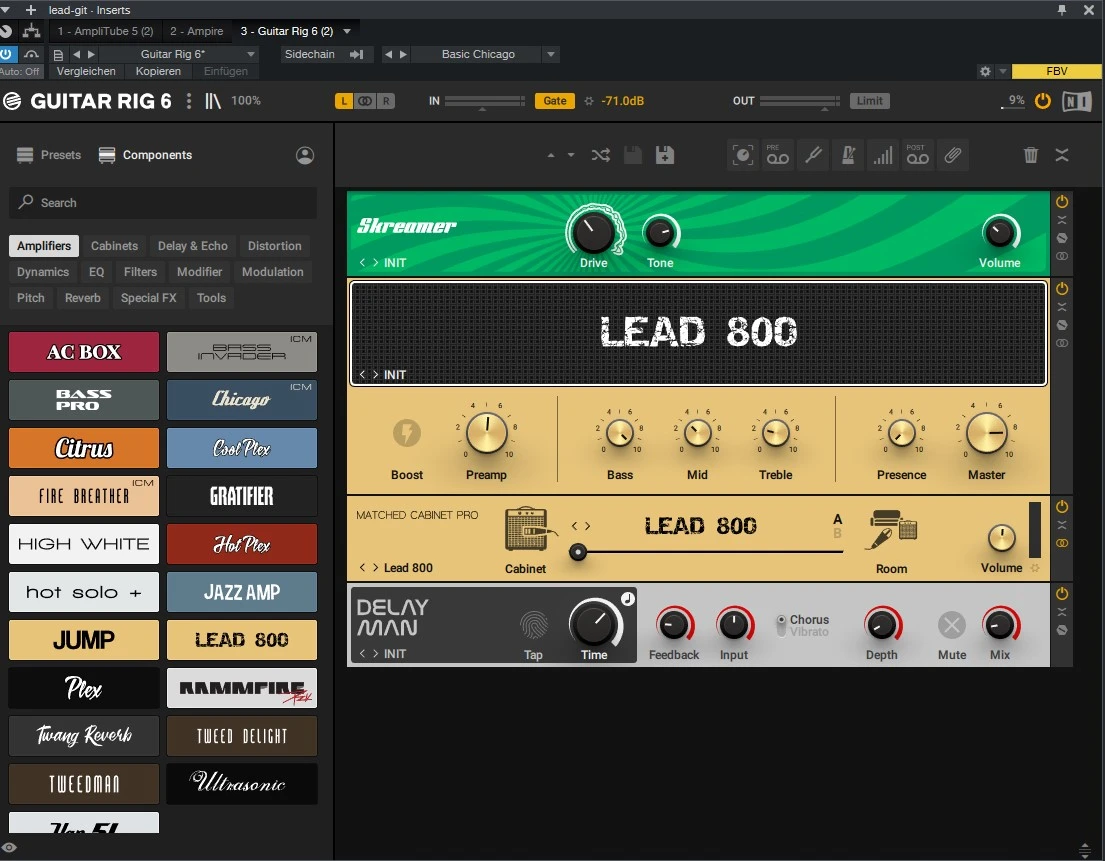Click the shuffle icon in rack toolbar
1105x861 pixels.
pyautogui.click(x=600, y=155)
